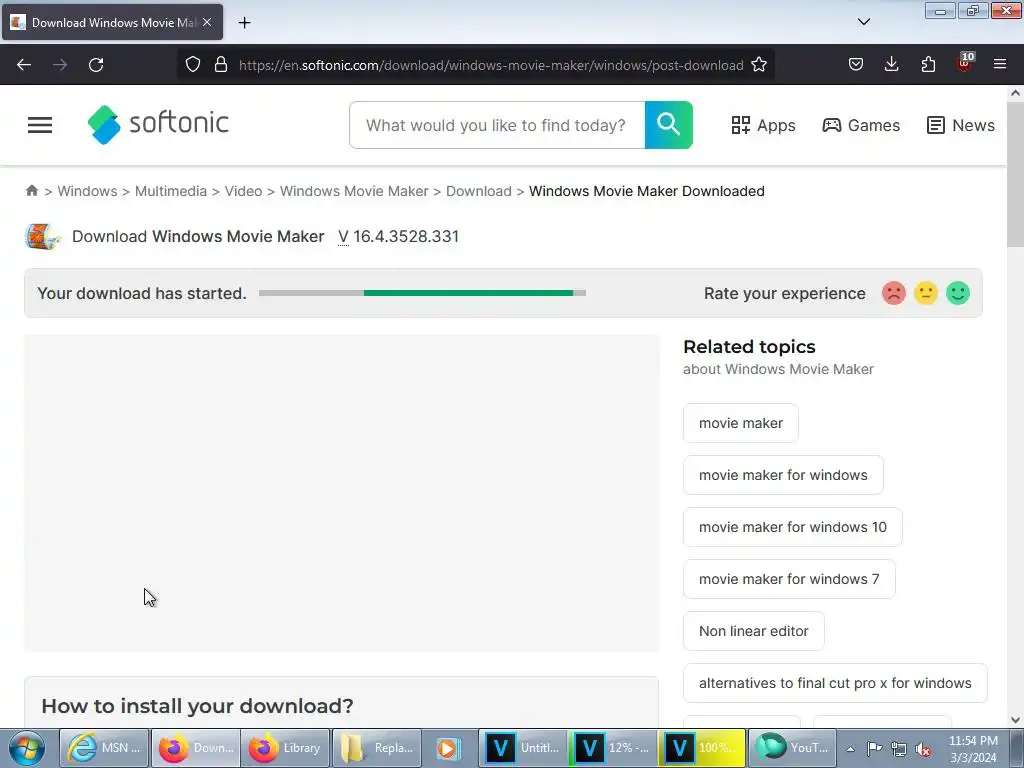Click version text 16.4.3528.331
This screenshot has height=768, width=1024.
point(406,236)
